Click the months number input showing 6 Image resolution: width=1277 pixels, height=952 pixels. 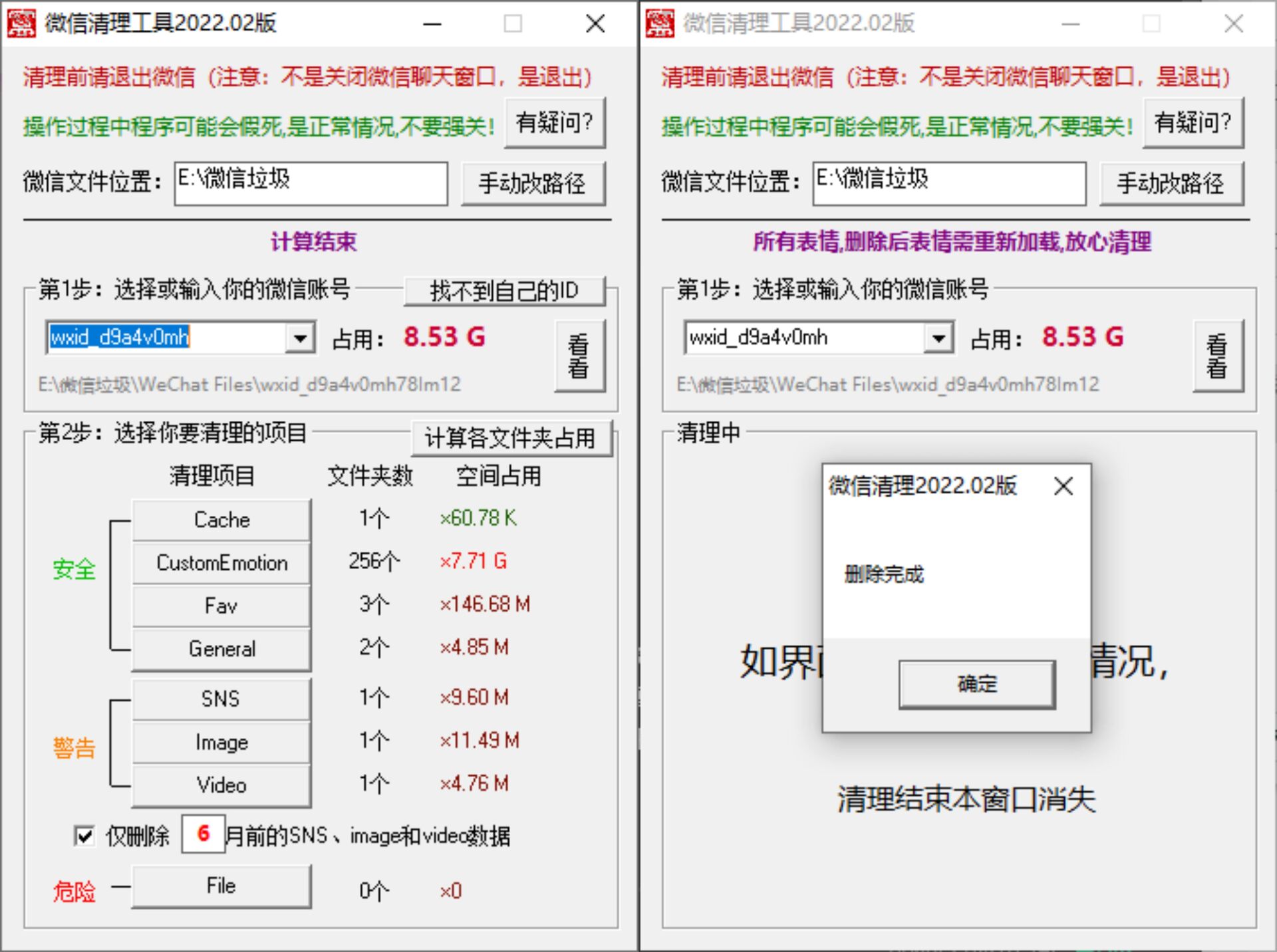click(x=203, y=836)
